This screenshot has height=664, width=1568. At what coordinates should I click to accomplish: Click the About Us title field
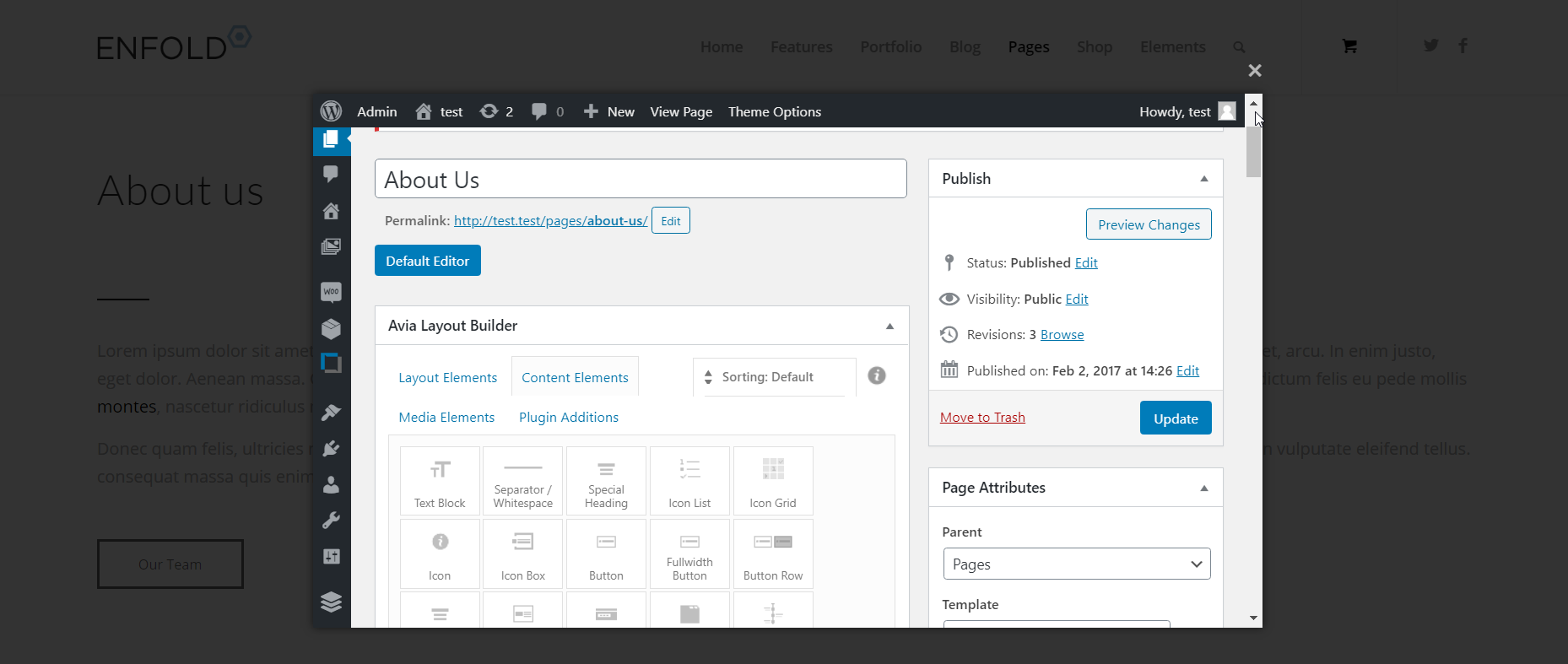tap(641, 179)
